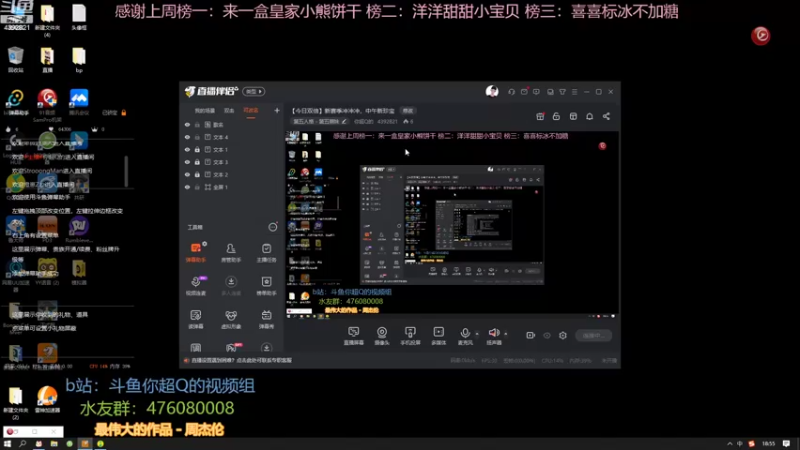Open Recycle Bin desktop icon
Viewport: 800px width, 450px height.
tap(15, 60)
